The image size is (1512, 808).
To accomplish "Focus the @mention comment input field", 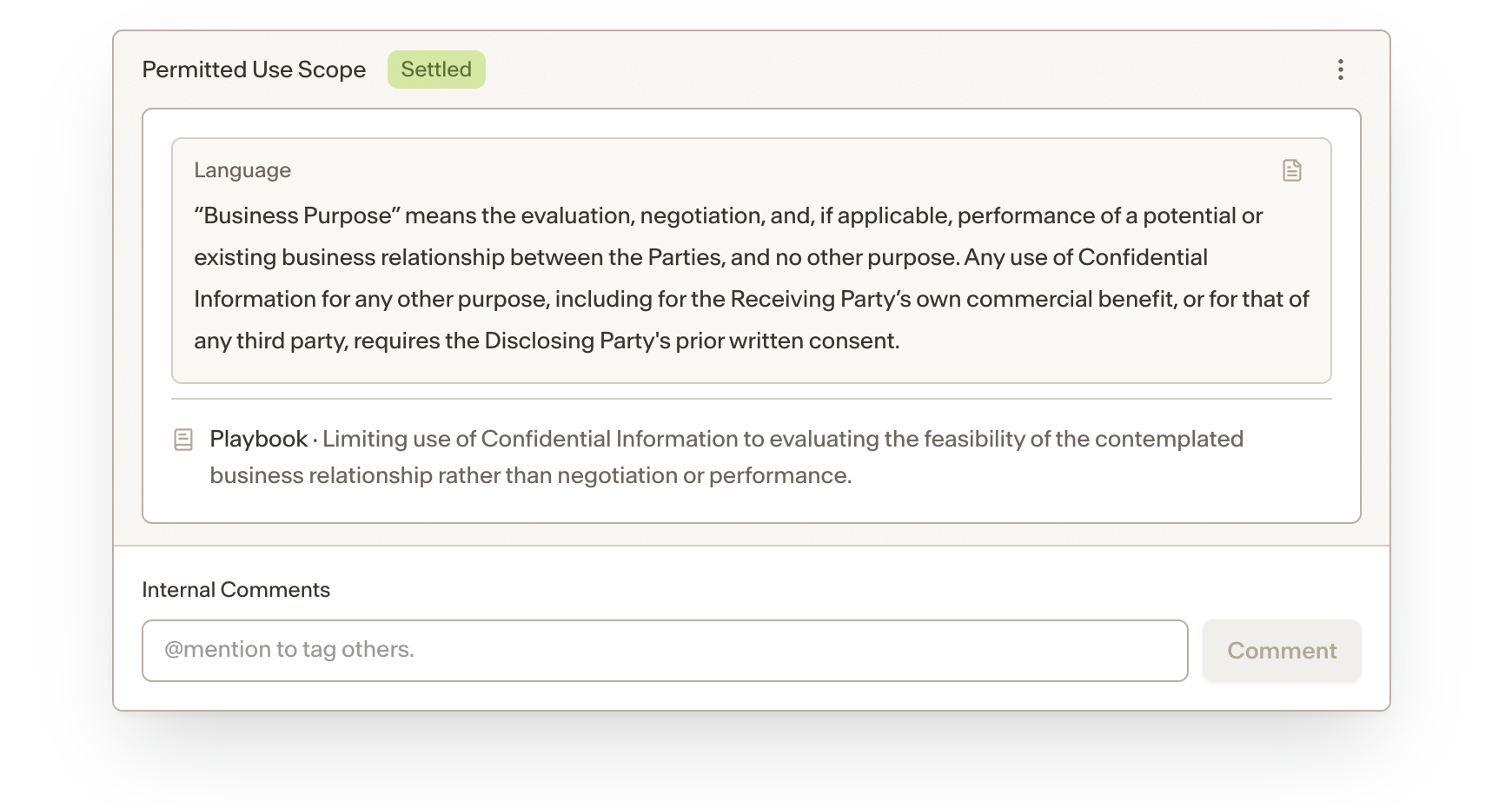I will coord(665,651).
